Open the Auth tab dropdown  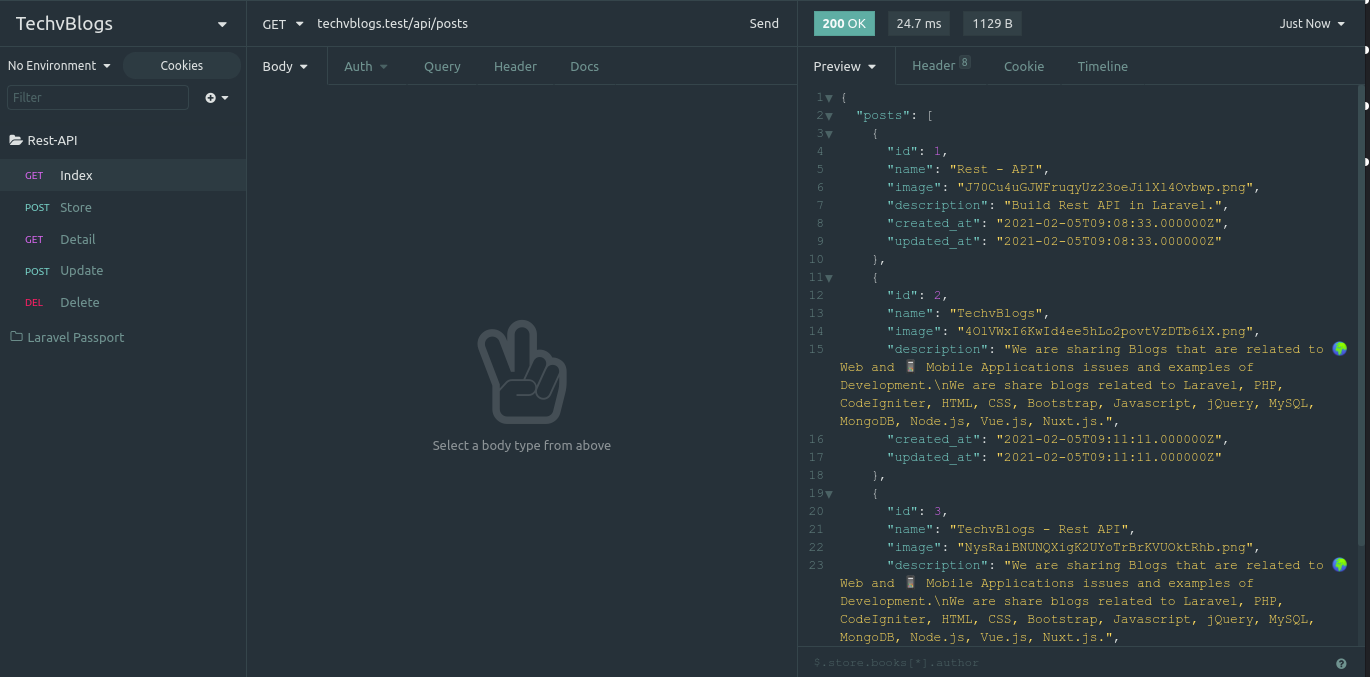(366, 66)
